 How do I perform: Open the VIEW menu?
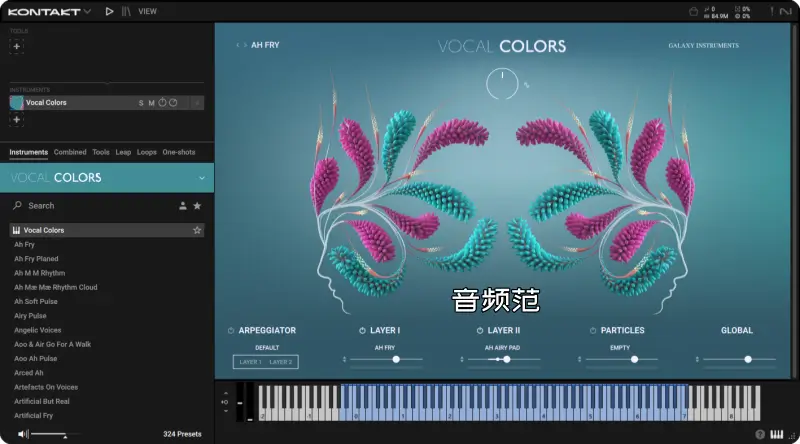click(147, 11)
